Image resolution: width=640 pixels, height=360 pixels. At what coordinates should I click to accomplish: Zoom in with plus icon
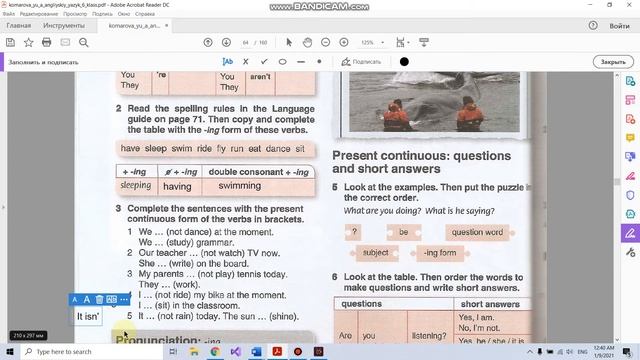[344, 42]
